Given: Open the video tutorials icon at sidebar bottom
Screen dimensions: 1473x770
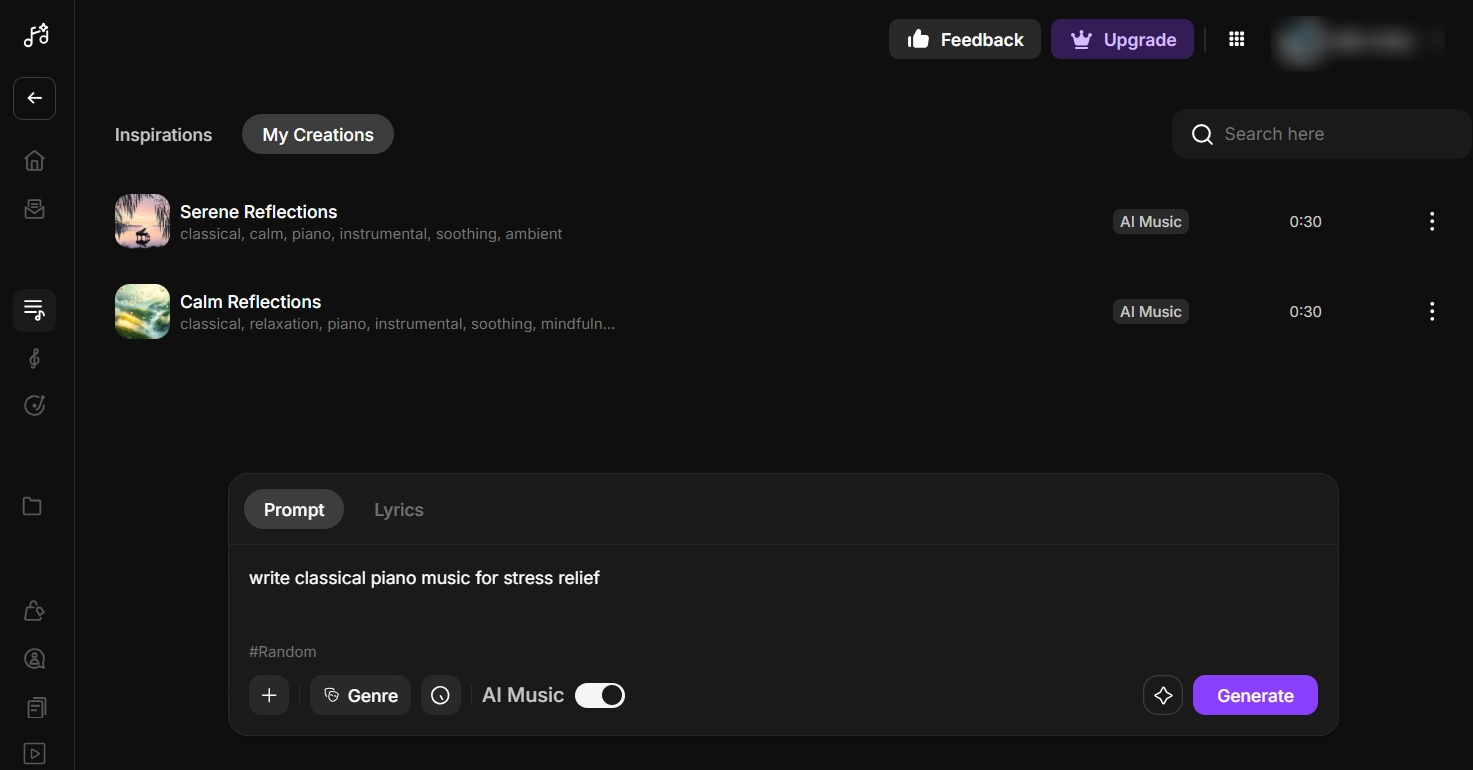Looking at the screenshot, I should point(34,753).
